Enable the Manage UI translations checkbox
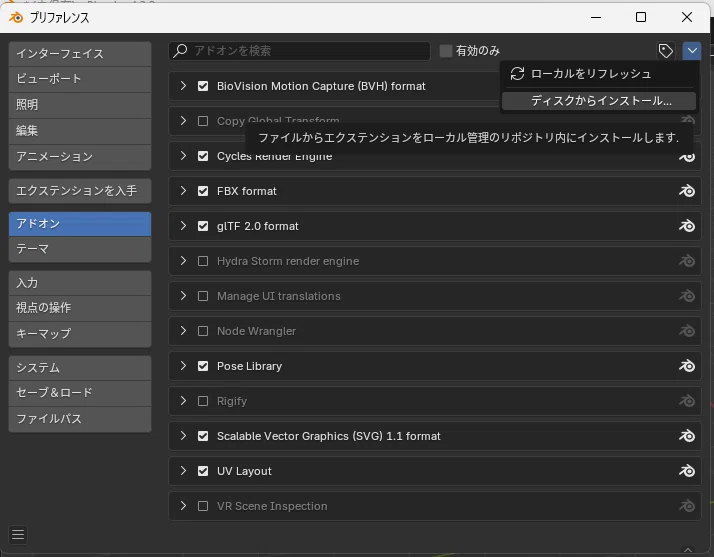The width and height of the screenshot is (714, 557). click(203, 296)
